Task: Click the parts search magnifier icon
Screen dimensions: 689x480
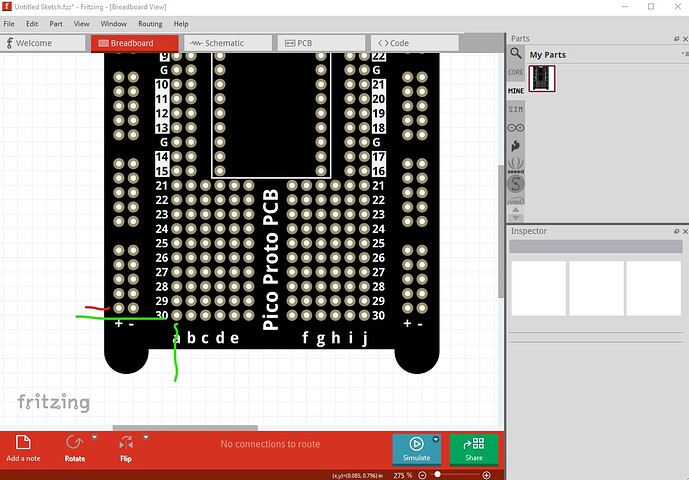Action: pos(516,54)
